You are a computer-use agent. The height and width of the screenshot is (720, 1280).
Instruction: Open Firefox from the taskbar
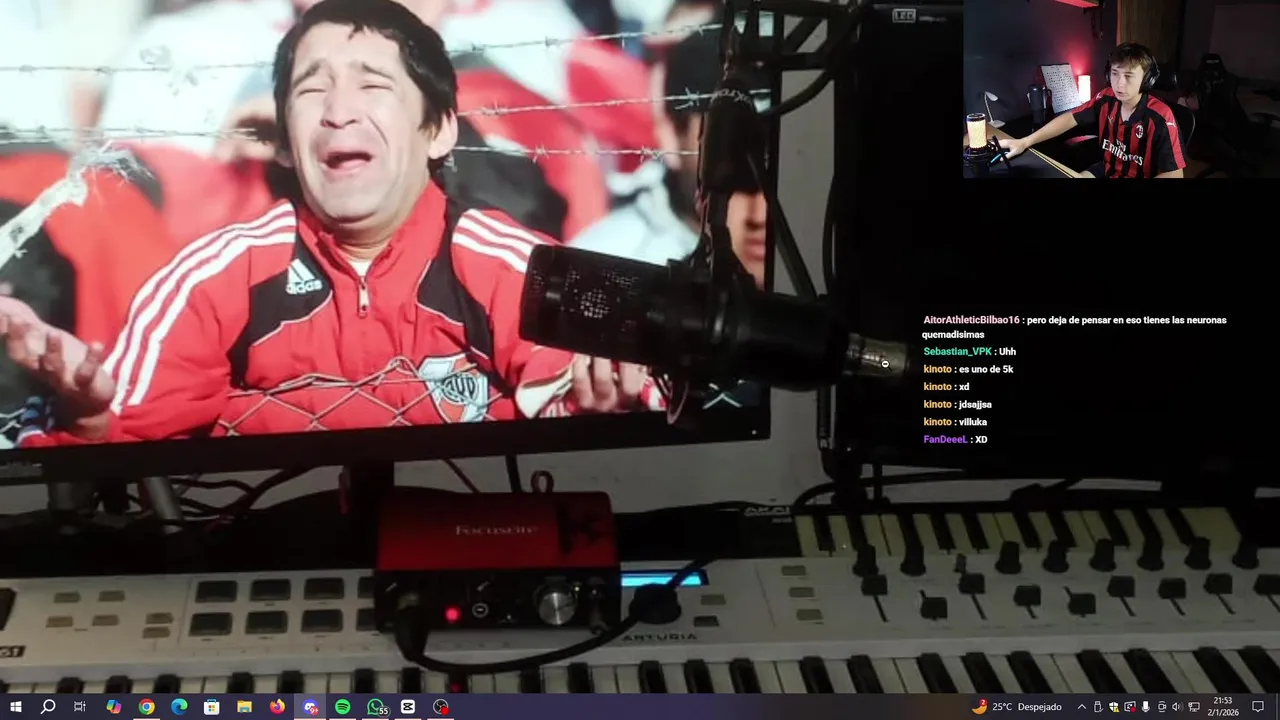point(277,707)
